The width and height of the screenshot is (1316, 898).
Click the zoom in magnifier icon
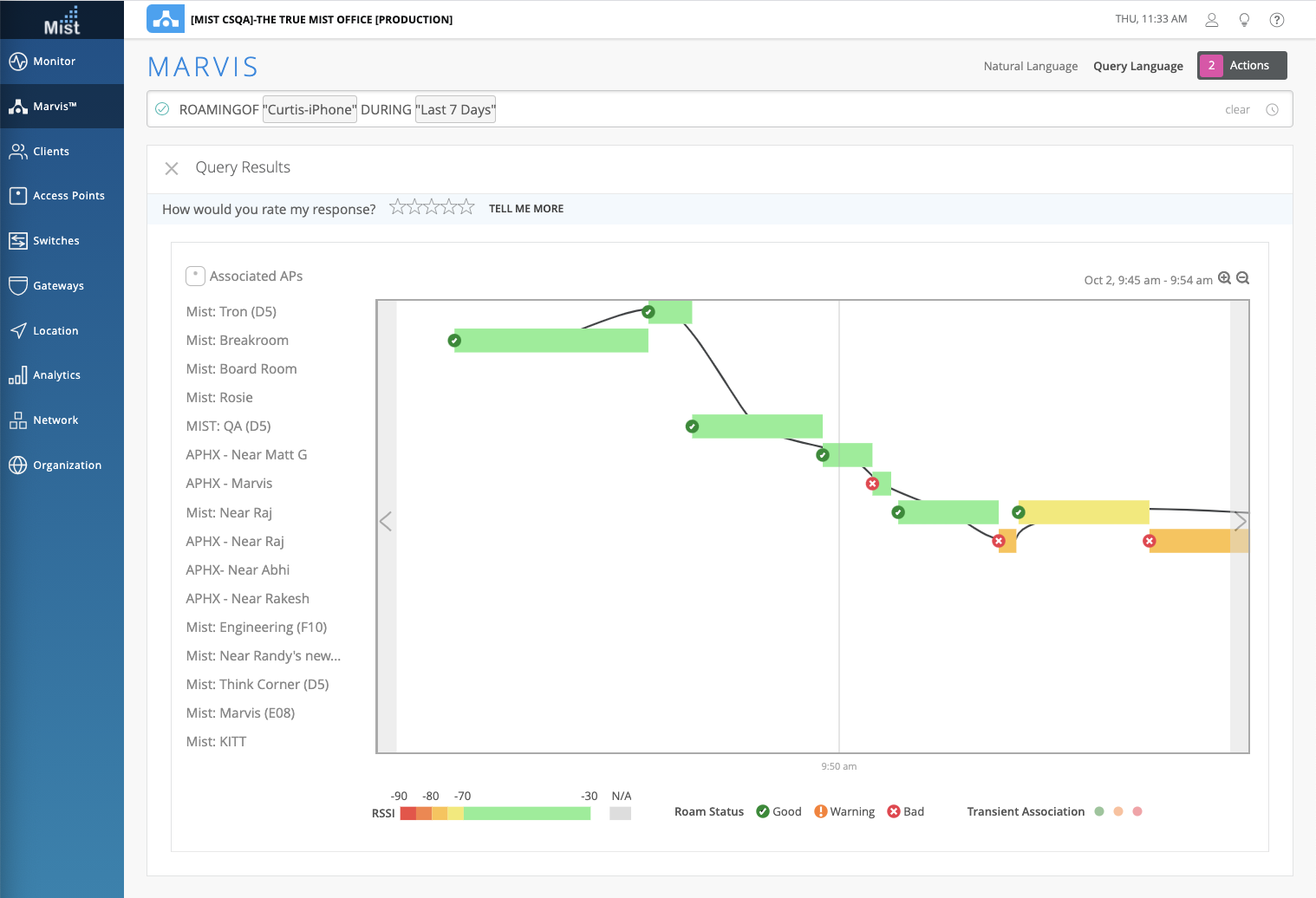click(x=1224, y=278)
